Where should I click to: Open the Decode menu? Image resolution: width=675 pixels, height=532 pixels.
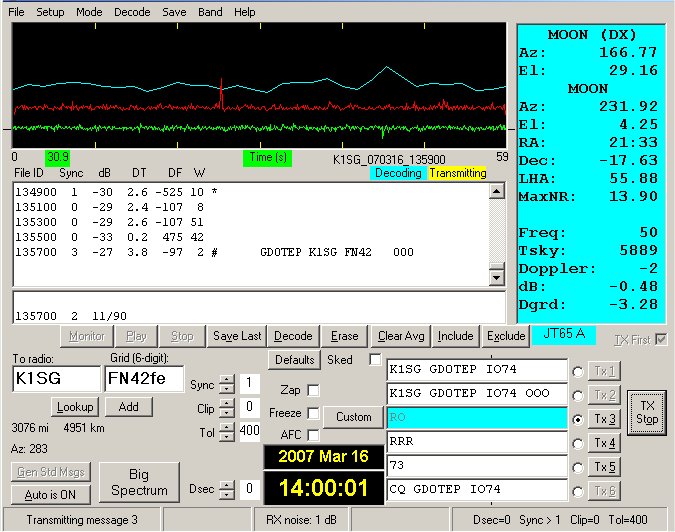(x=132, y=12)
